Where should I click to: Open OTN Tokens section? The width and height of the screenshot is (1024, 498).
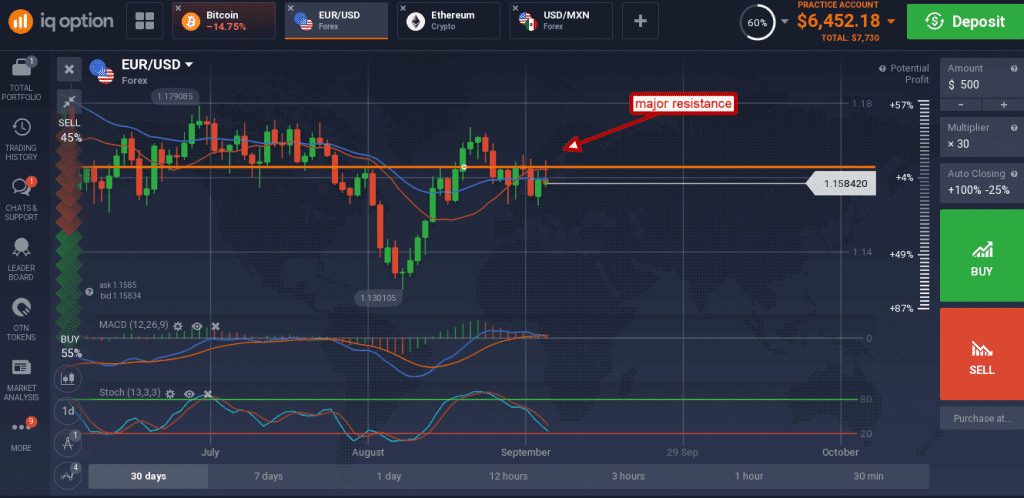click(23, 319)
